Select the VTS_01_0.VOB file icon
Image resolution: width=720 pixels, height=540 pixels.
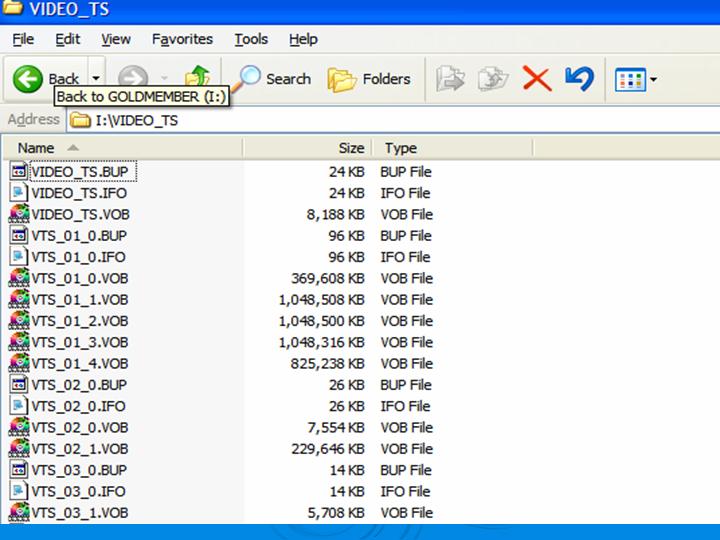tap(19, 278)
